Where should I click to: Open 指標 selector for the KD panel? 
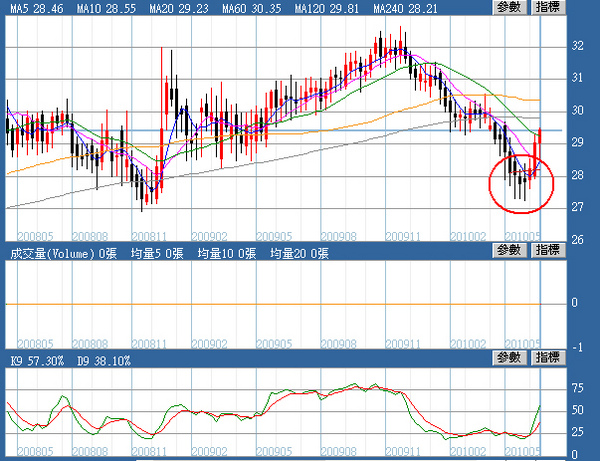[548, 358]
